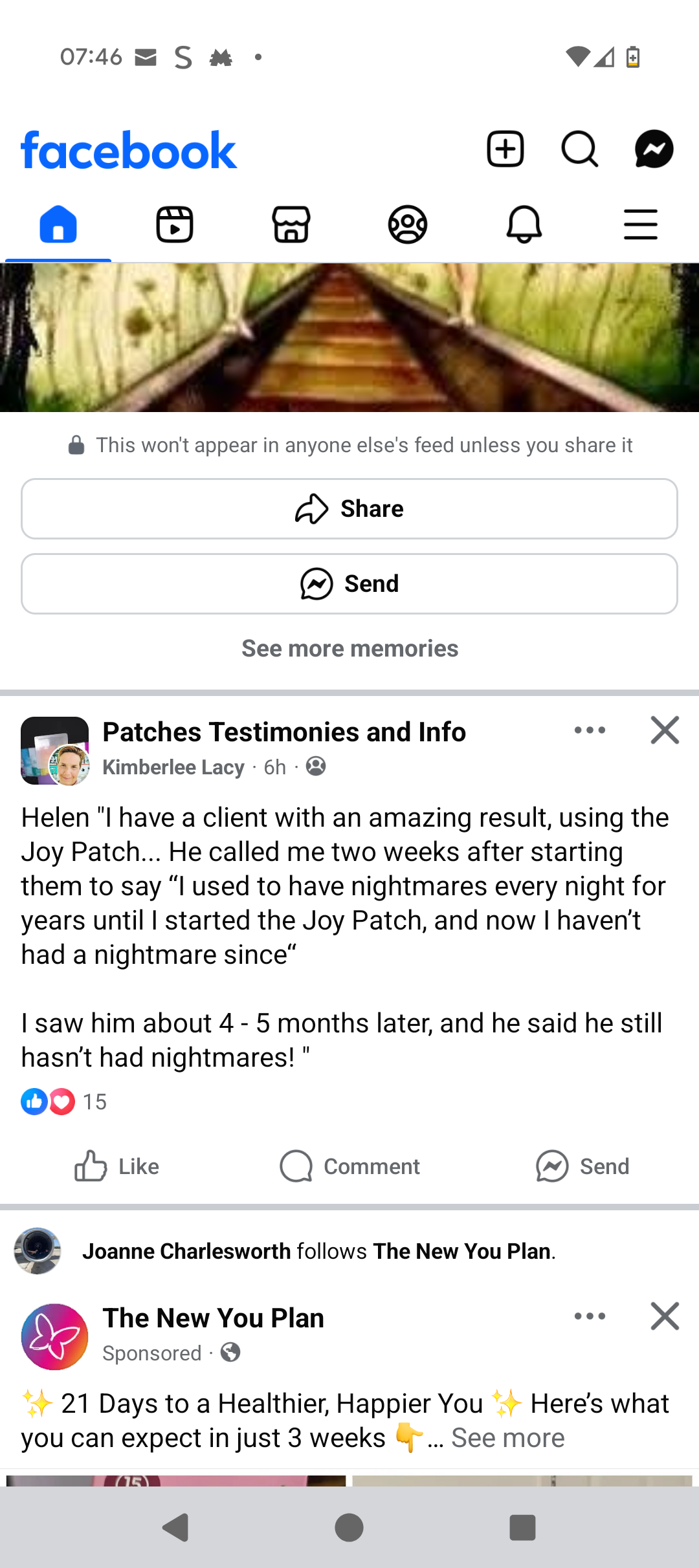Open the Notifications bell tab
This screenshot has height=1568, width=699.
524,225
